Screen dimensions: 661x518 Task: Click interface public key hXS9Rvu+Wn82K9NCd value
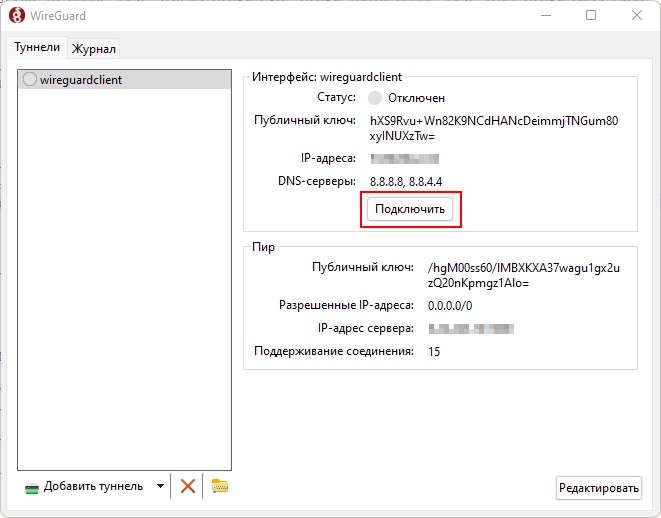click(x=494, y=129)
